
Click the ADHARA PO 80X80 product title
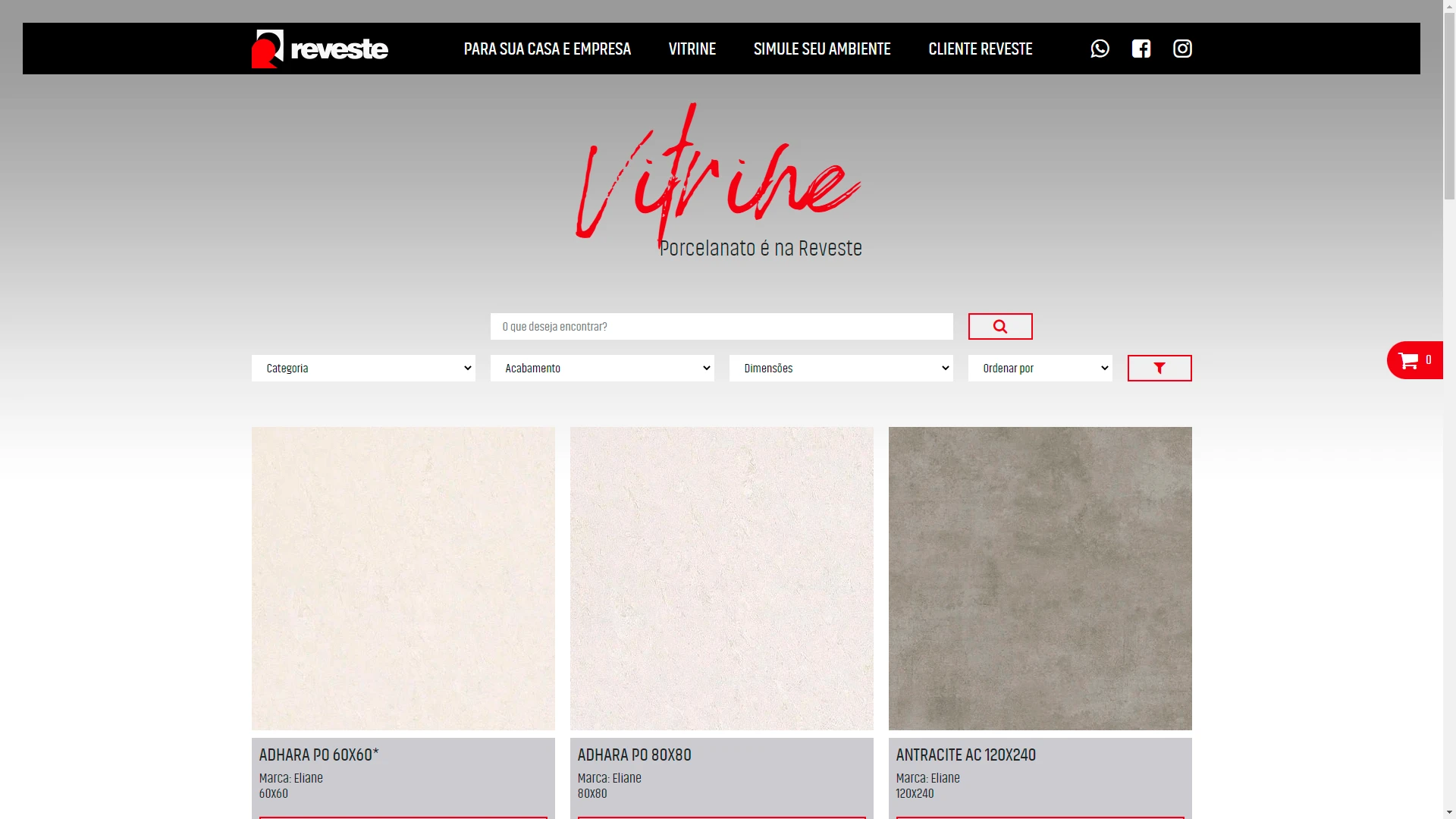(635, 755)
